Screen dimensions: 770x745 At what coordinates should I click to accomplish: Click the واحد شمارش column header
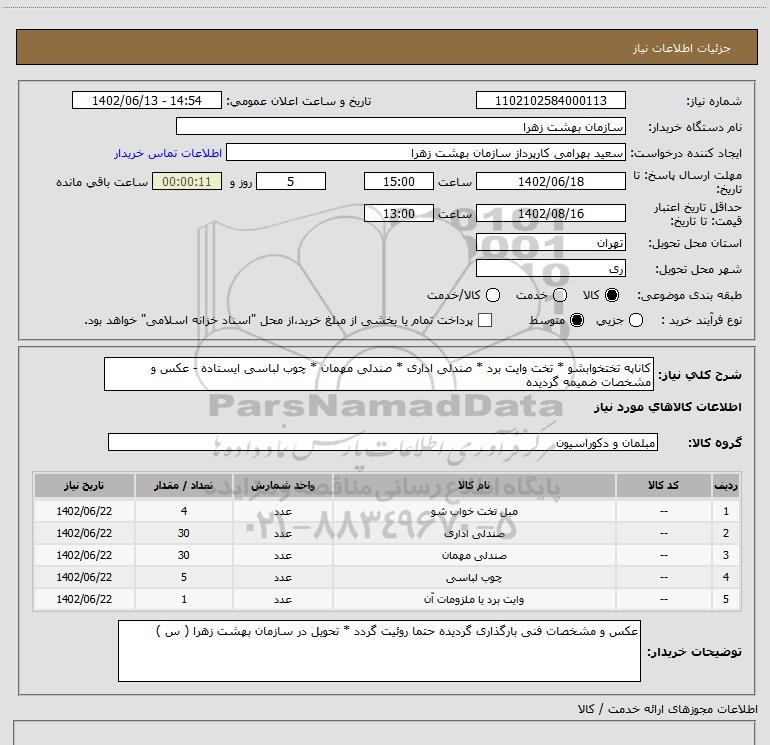[x=283, y=486]
